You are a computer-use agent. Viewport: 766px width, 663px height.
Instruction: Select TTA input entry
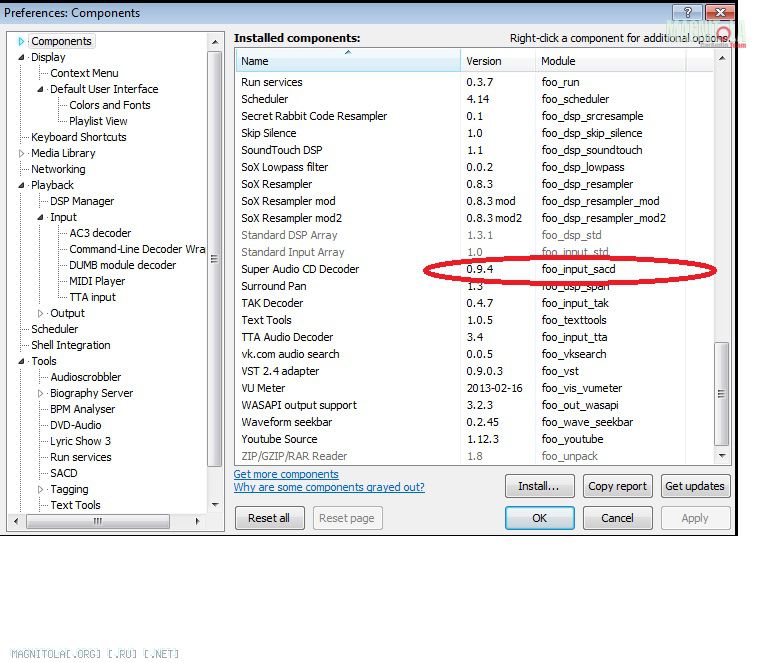(x=92, y=297)
